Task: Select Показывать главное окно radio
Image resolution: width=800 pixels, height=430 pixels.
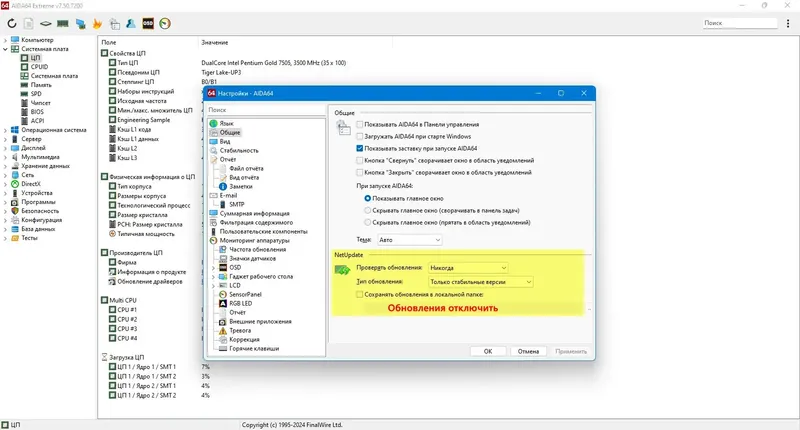Action: [367, 198]
